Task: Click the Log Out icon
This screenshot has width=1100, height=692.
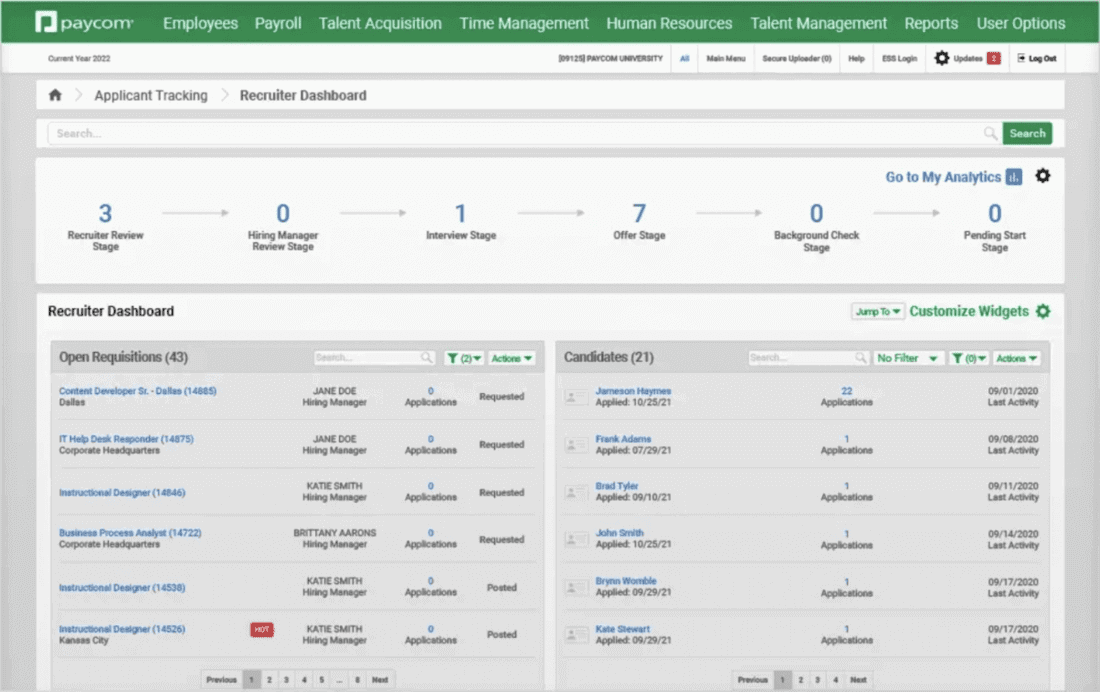Action: [x=1021, y=58]
